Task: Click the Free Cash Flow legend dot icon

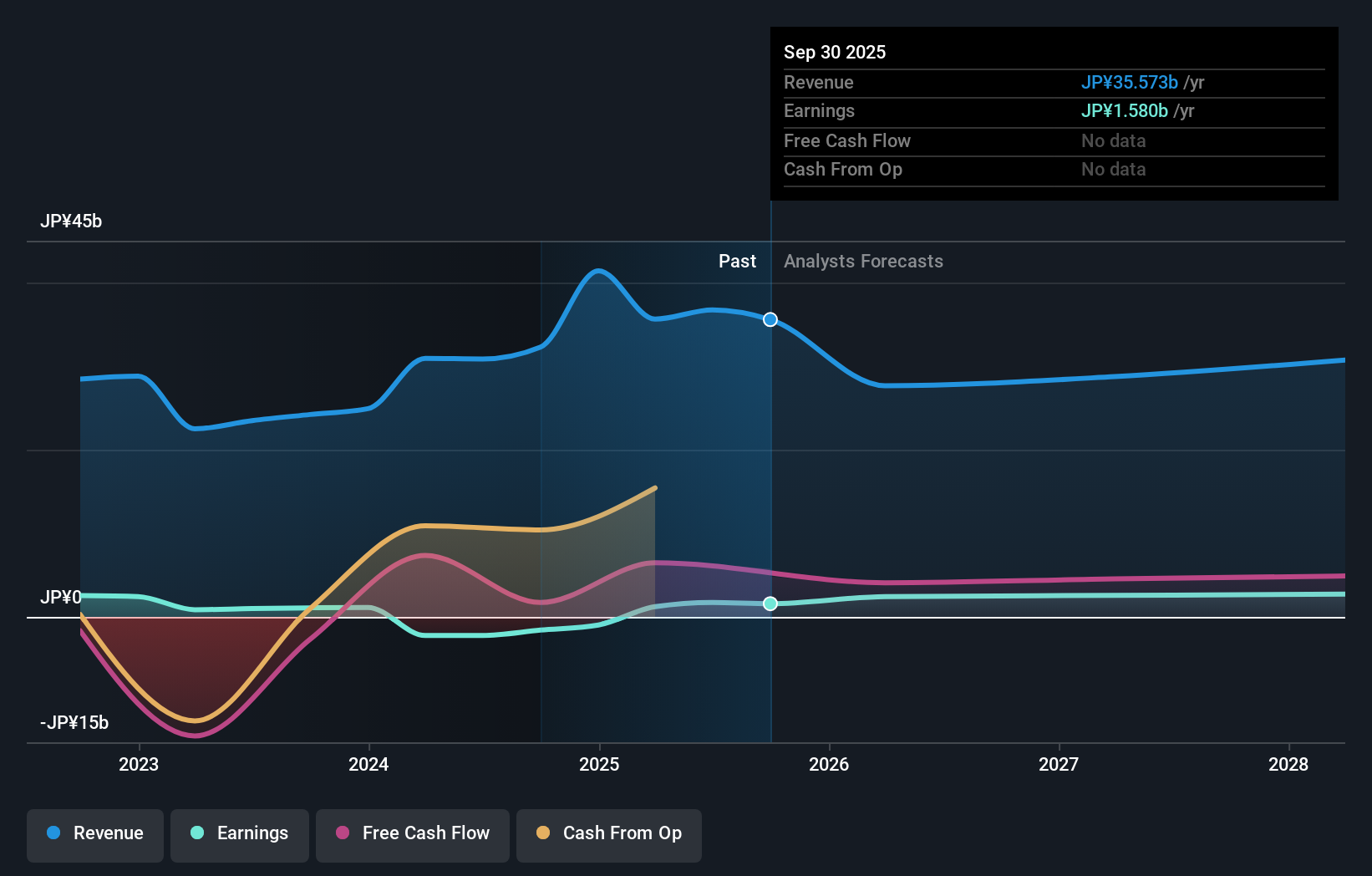Action: tap(342, 833)
